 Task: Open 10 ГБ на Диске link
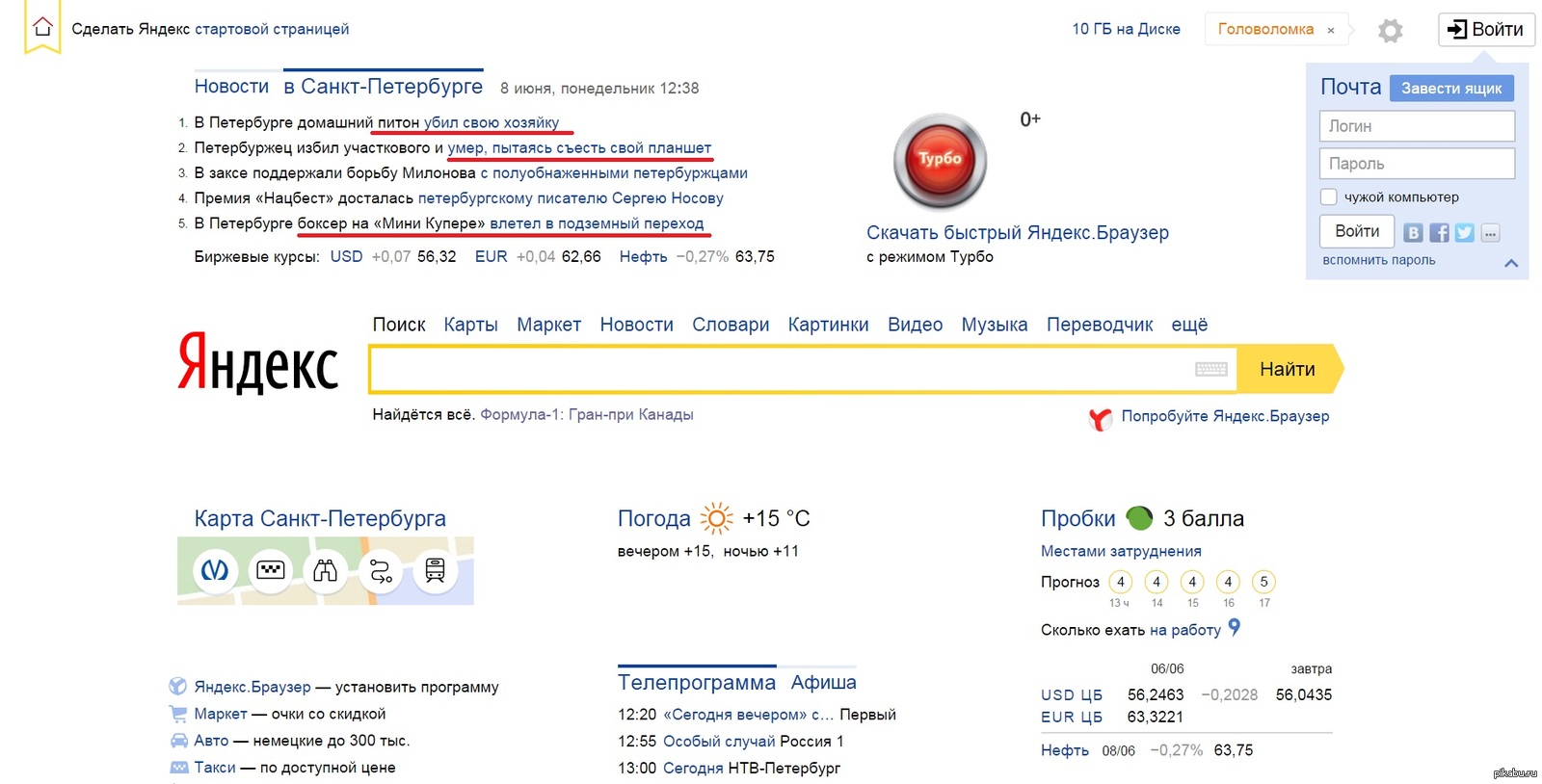tap(1126, 29)
